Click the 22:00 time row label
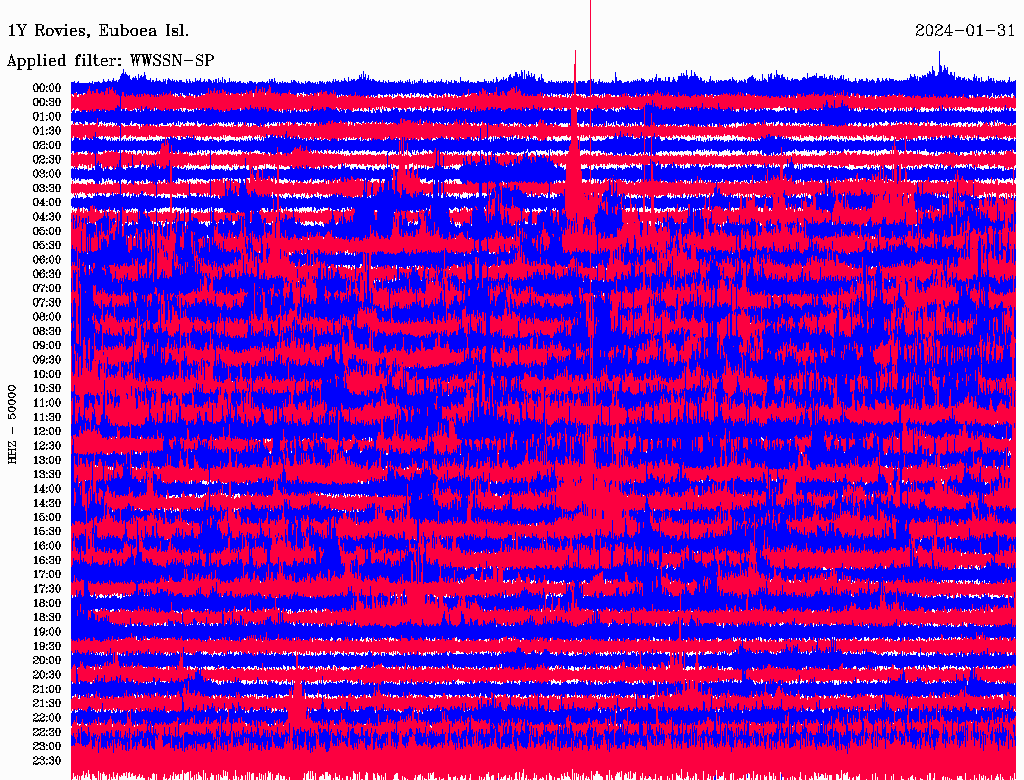Image resolution: width=1024 pixels, height=780 pixels. pos(47,718)
